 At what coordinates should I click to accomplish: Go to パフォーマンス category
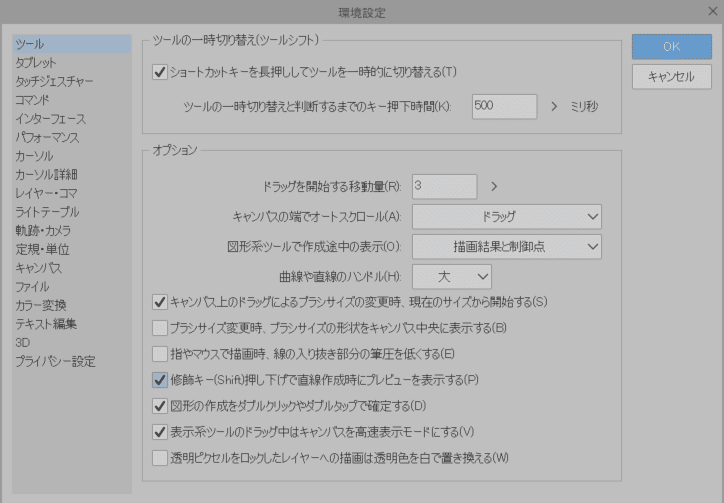coord(47,137)
